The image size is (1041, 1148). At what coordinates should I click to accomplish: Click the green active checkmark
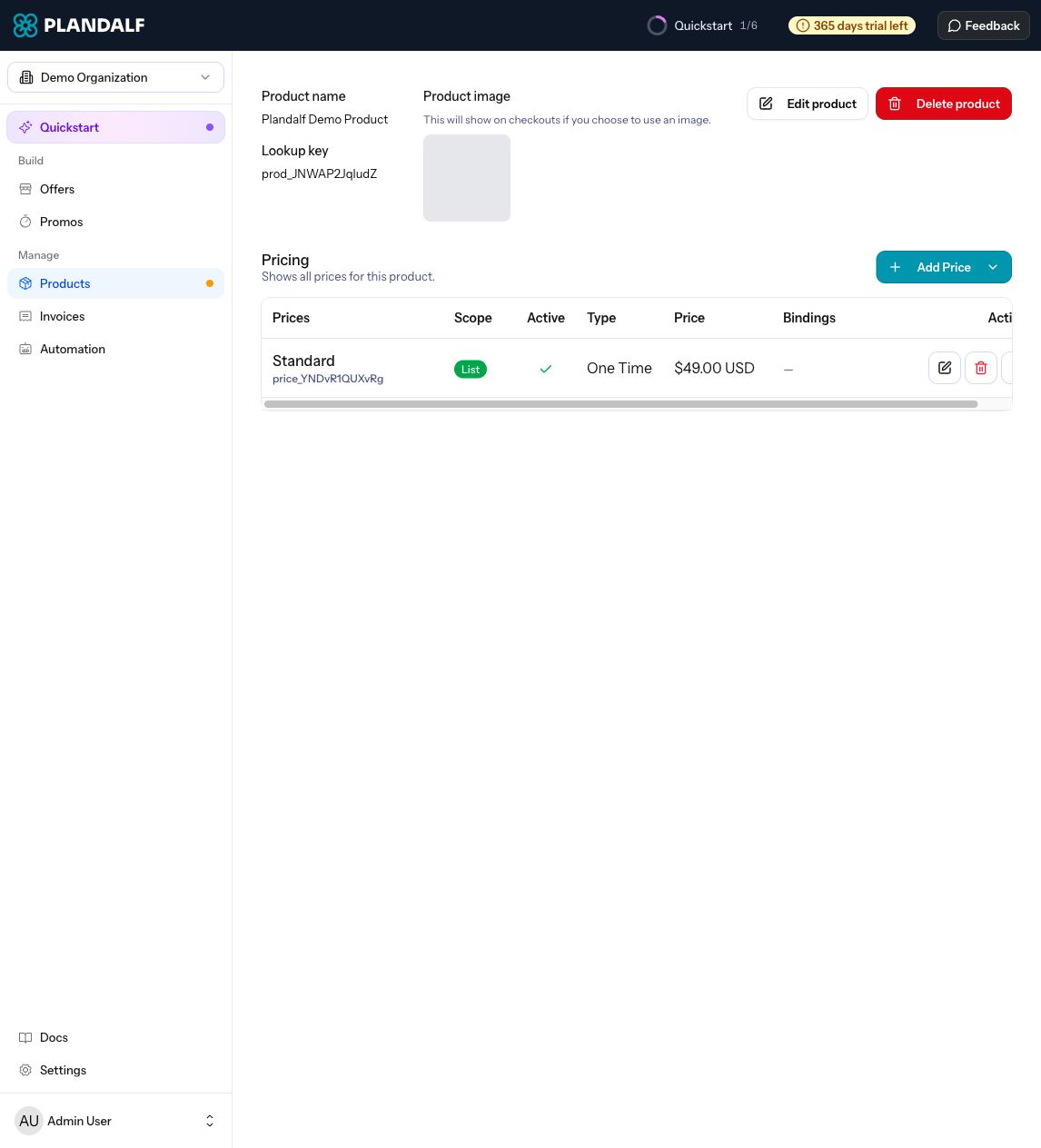coord(546,369)
